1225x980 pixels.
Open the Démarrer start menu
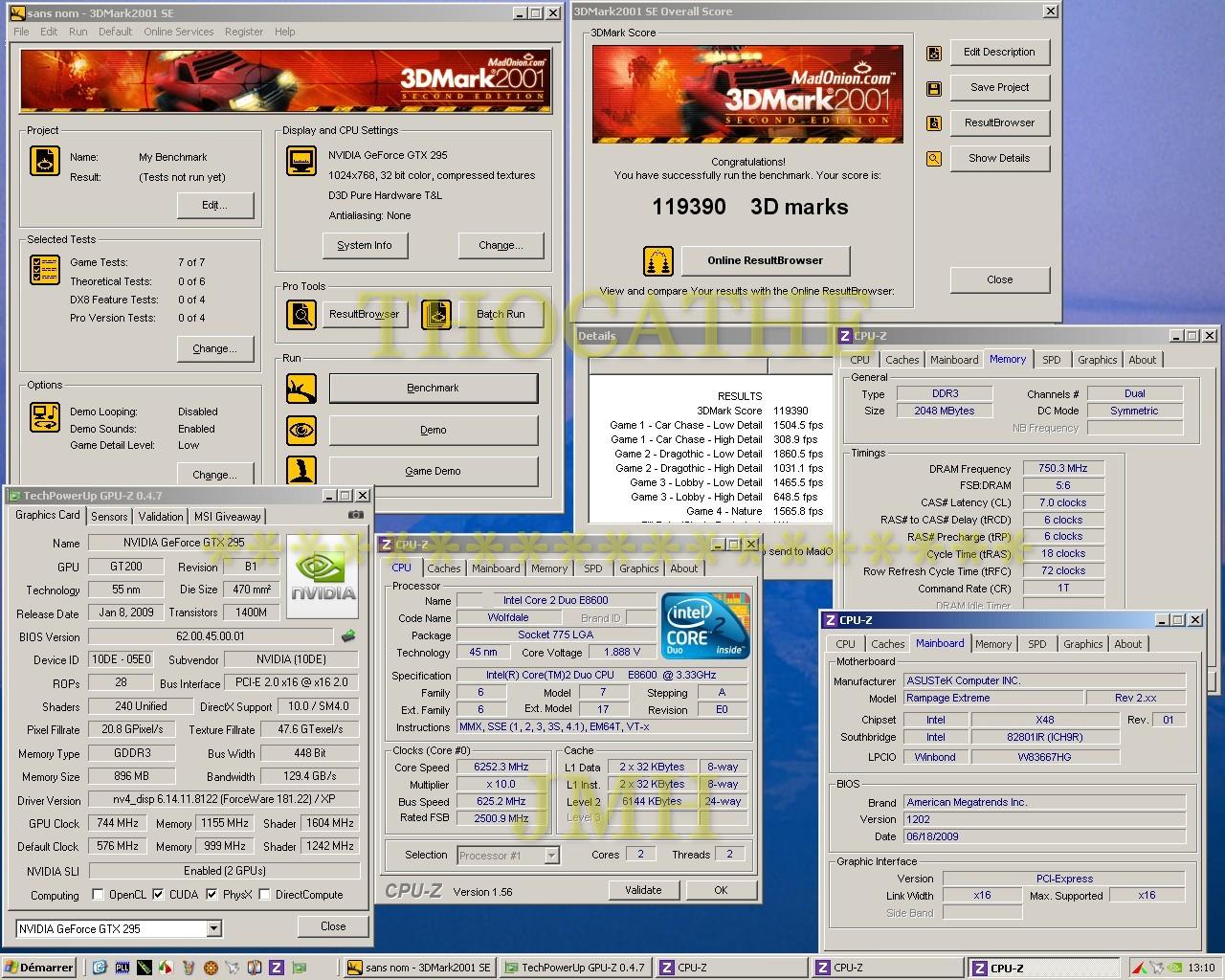[39, 968]
